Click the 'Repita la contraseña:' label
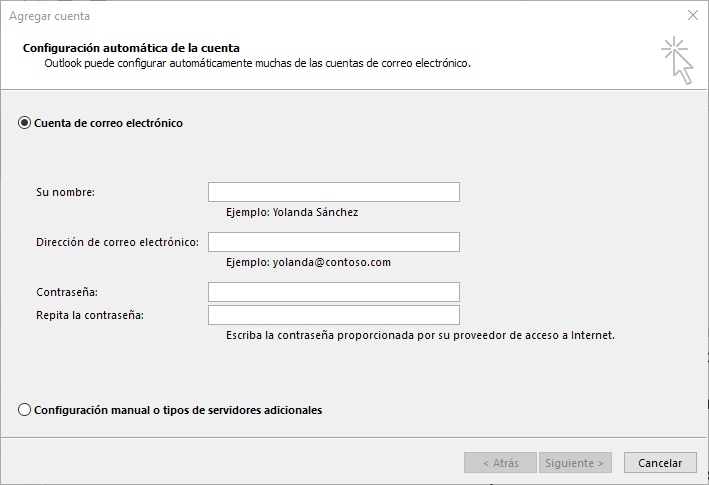The height and width of the screenshot is (485, 709). point(90,315)
